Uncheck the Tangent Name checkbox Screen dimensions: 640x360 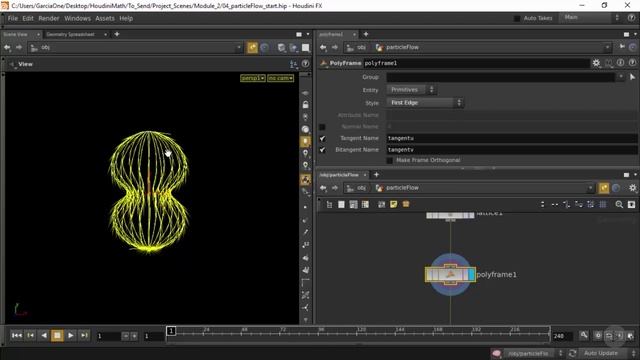[x=322, y=138]
